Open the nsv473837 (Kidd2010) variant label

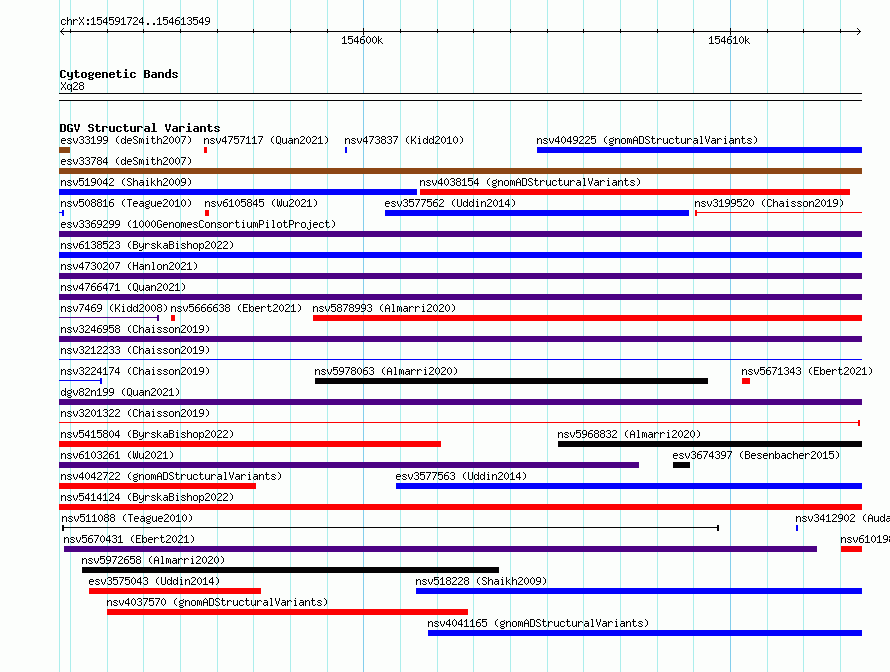point(404,140)
